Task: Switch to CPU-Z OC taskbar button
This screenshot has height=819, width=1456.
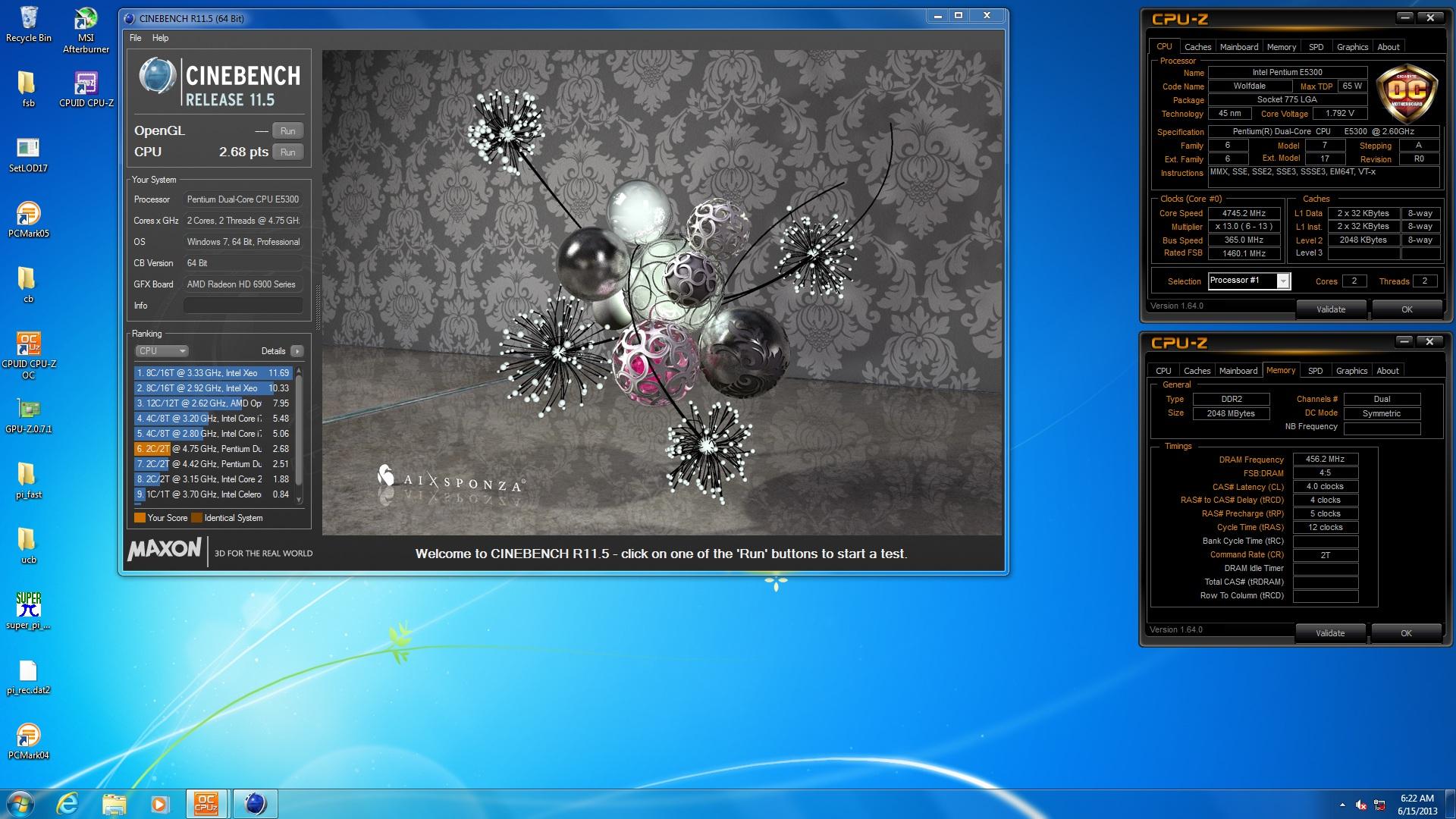Action: point(206,804)
